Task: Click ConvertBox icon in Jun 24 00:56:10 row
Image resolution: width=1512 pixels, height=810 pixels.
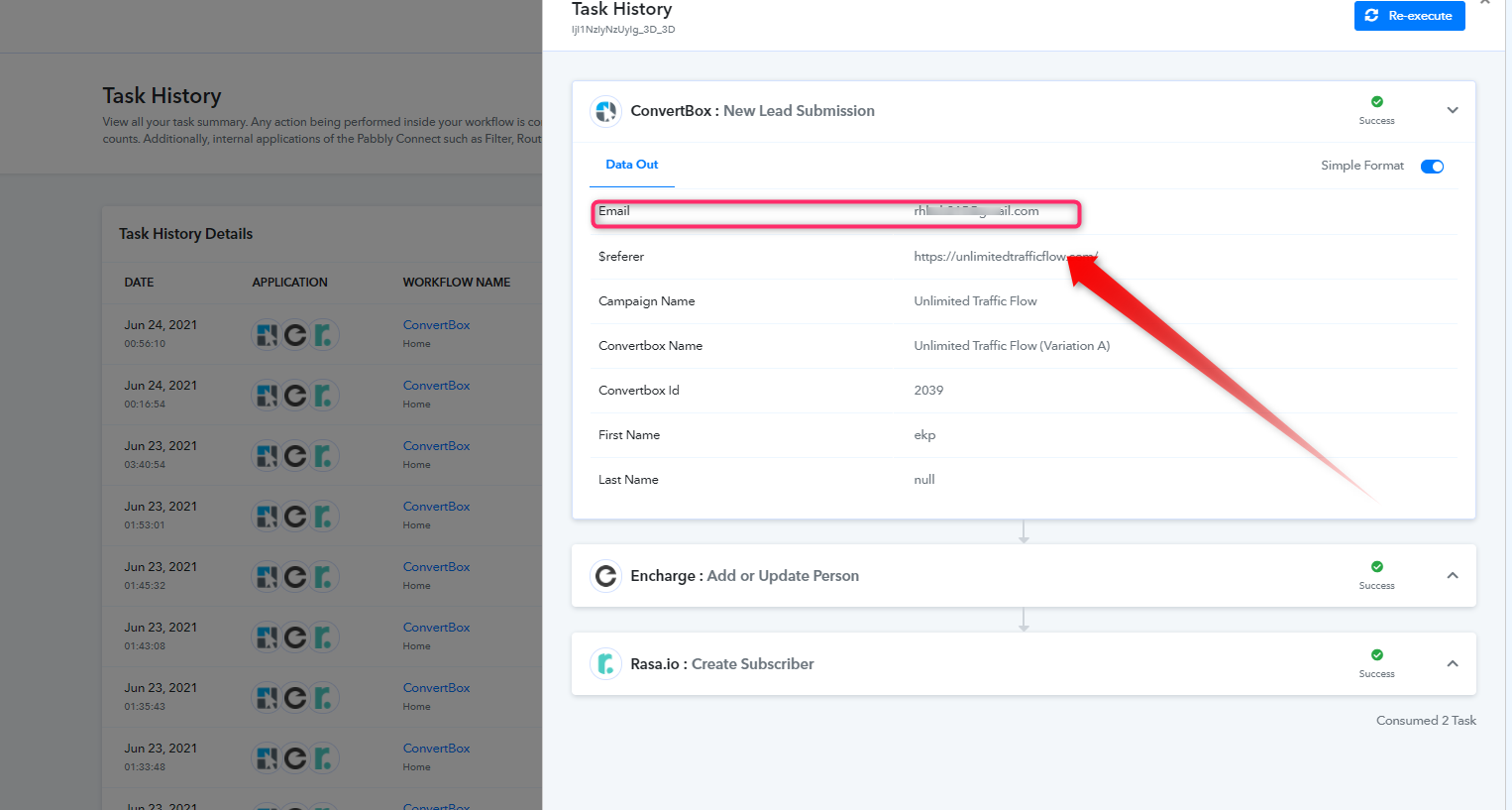Action: pos(268,335)
